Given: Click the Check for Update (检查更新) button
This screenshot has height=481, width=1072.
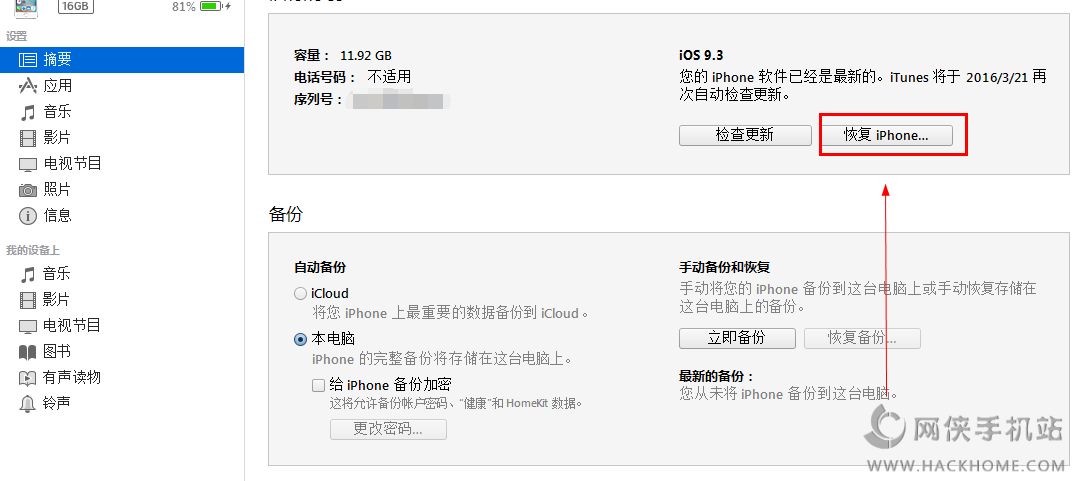Looking at the screenshot, I should pyautogui.click(x=744, y=135).
